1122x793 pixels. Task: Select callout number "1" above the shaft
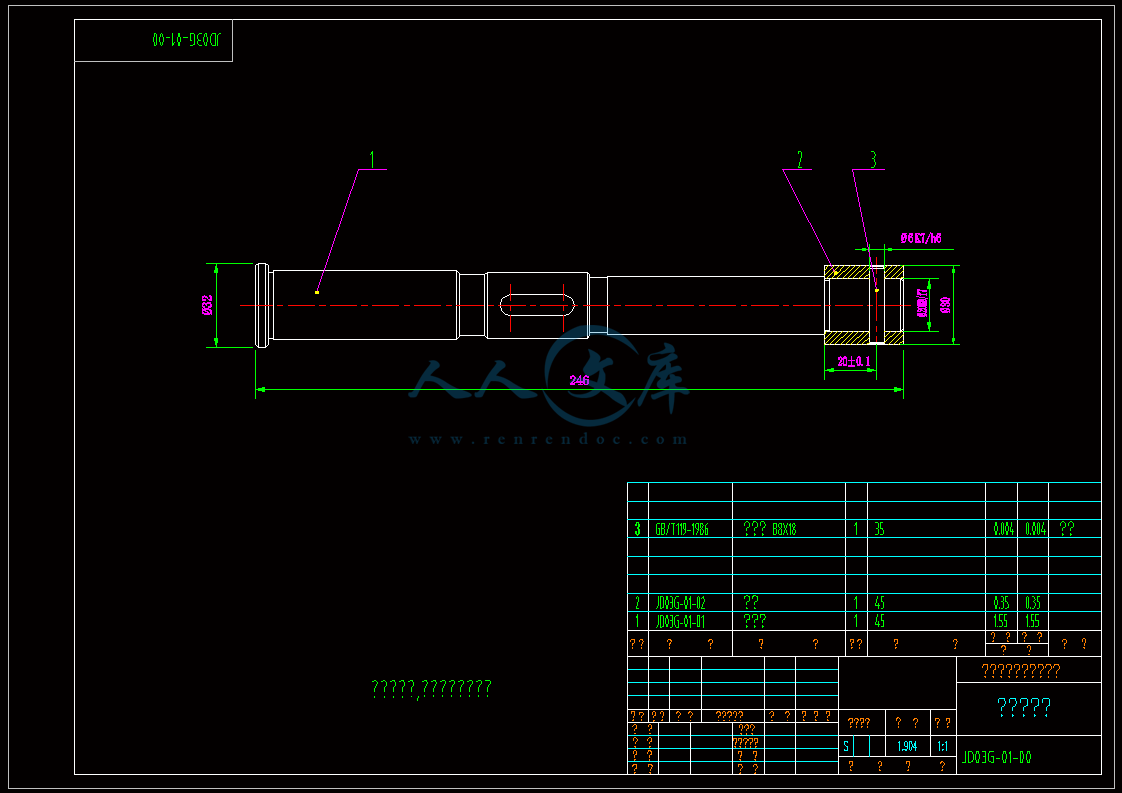click(372, 159)
